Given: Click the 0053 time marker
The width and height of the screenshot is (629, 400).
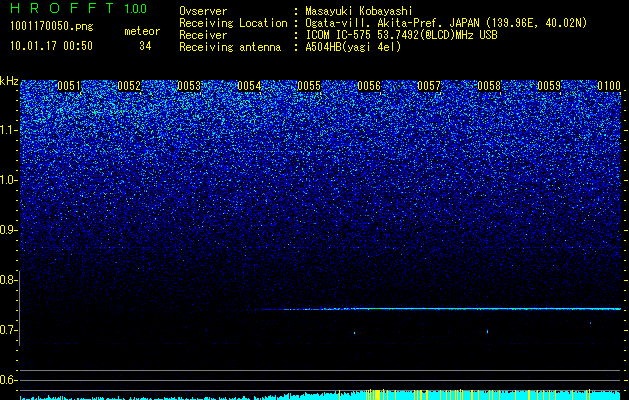Looking at the screenshot, I should (189, 86).
